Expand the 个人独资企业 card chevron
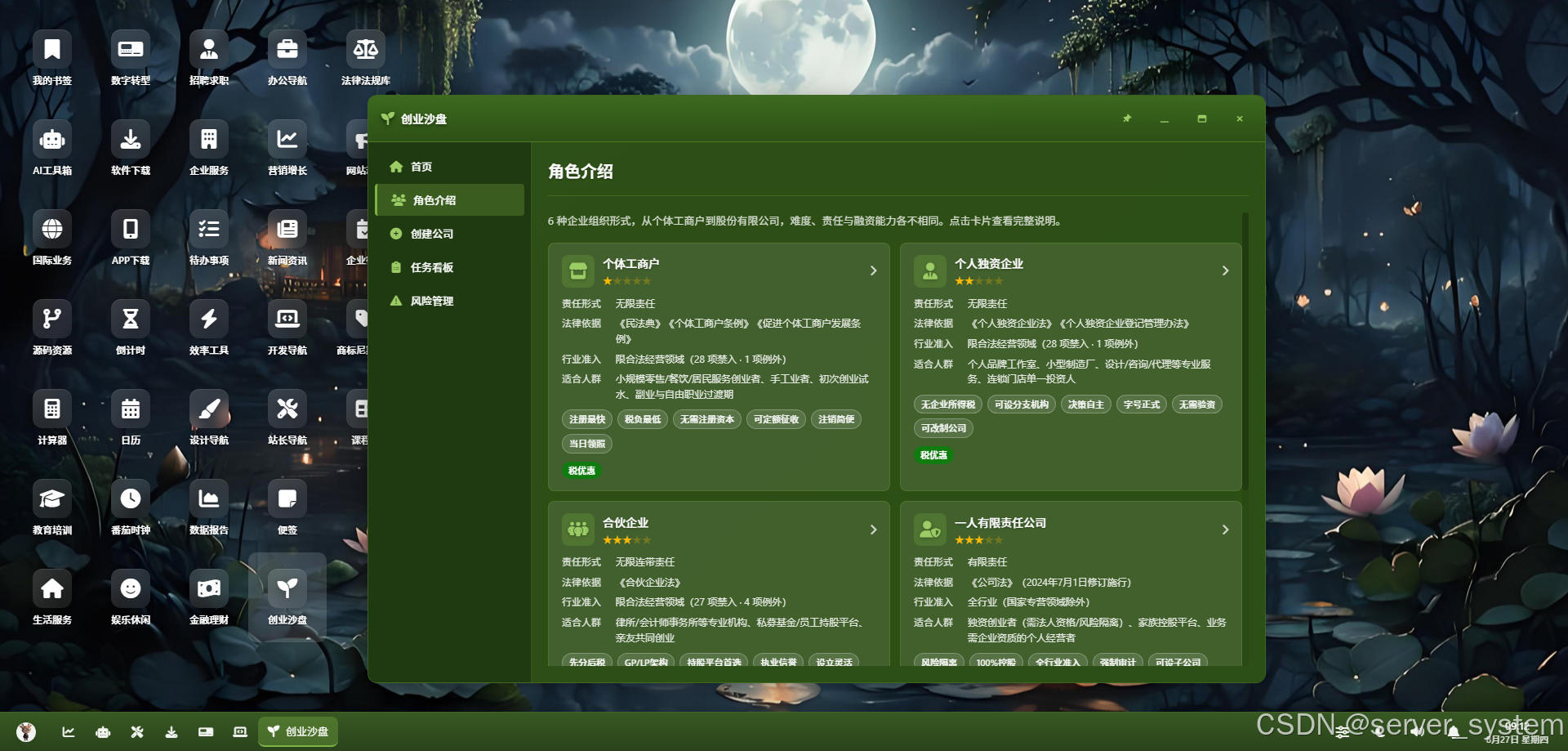The width and height of the screenshot is (1568, 751). 1225,270
